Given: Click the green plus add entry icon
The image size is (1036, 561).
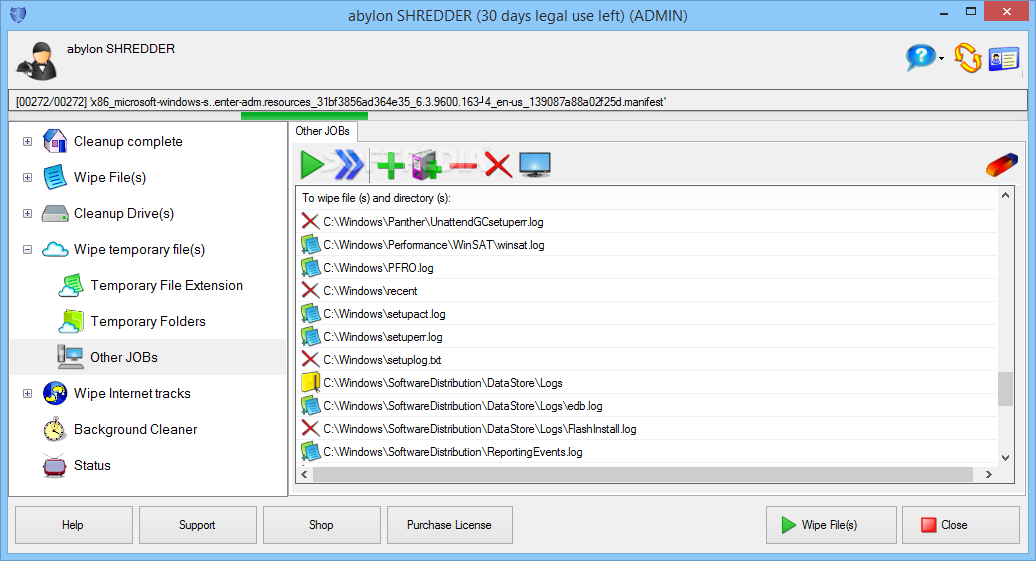Looking at the screenshot, I should (391, 165).
